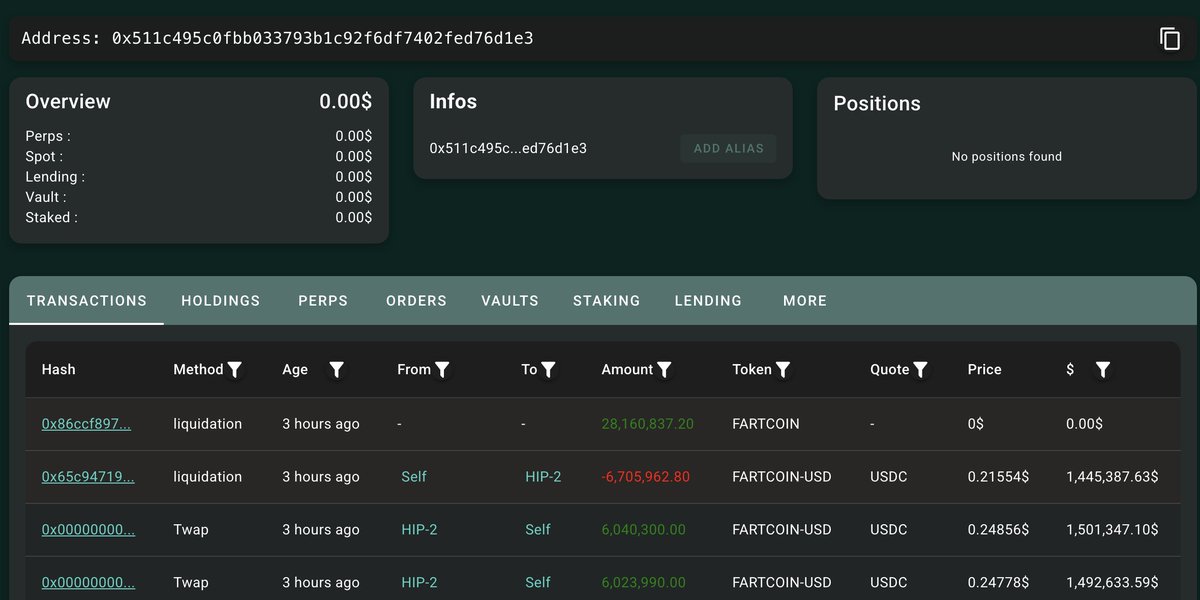Screen dimensions: 1200x600
Task: Show the Lending tab
Action: [x=708, y=301]
